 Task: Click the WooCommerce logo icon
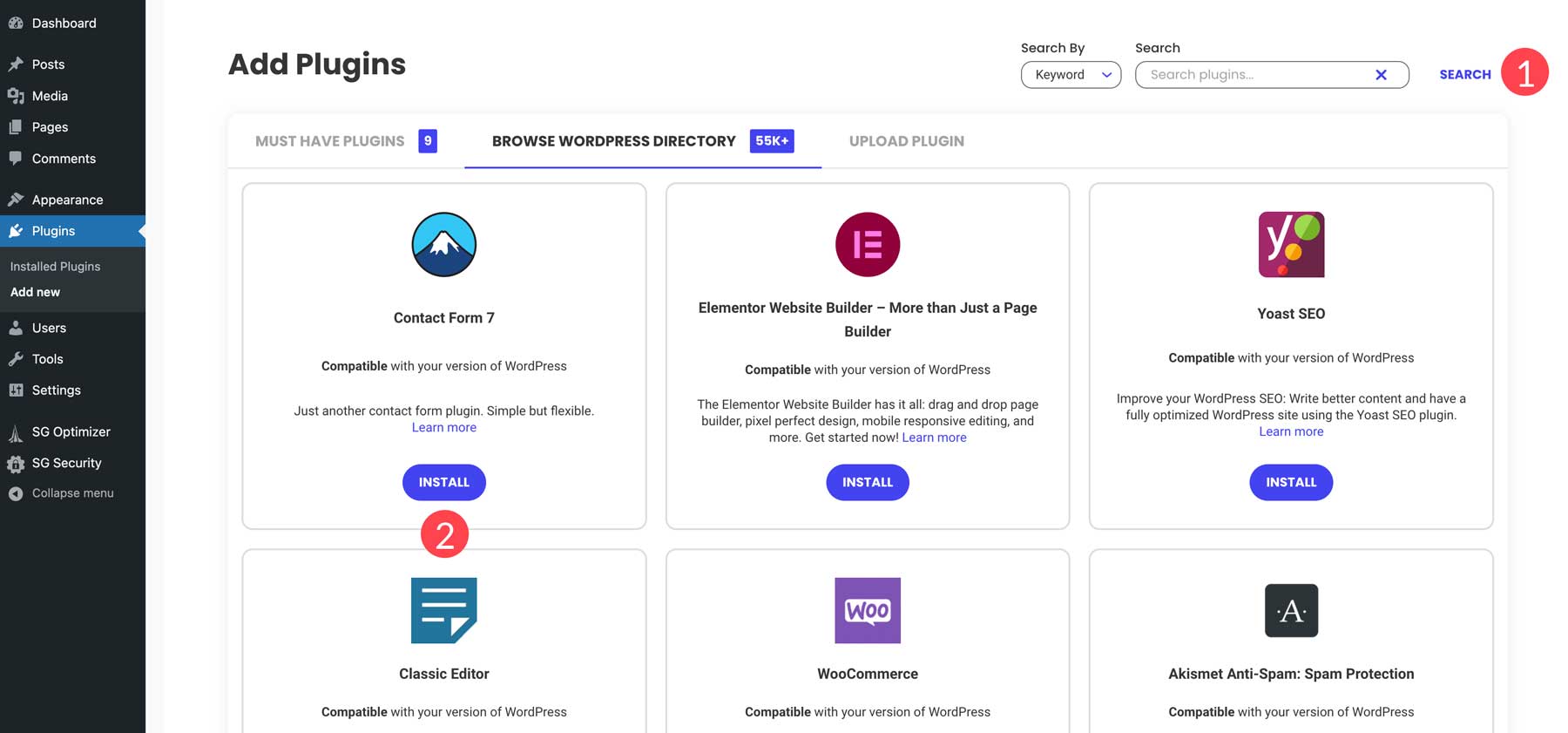pos(867,610)
